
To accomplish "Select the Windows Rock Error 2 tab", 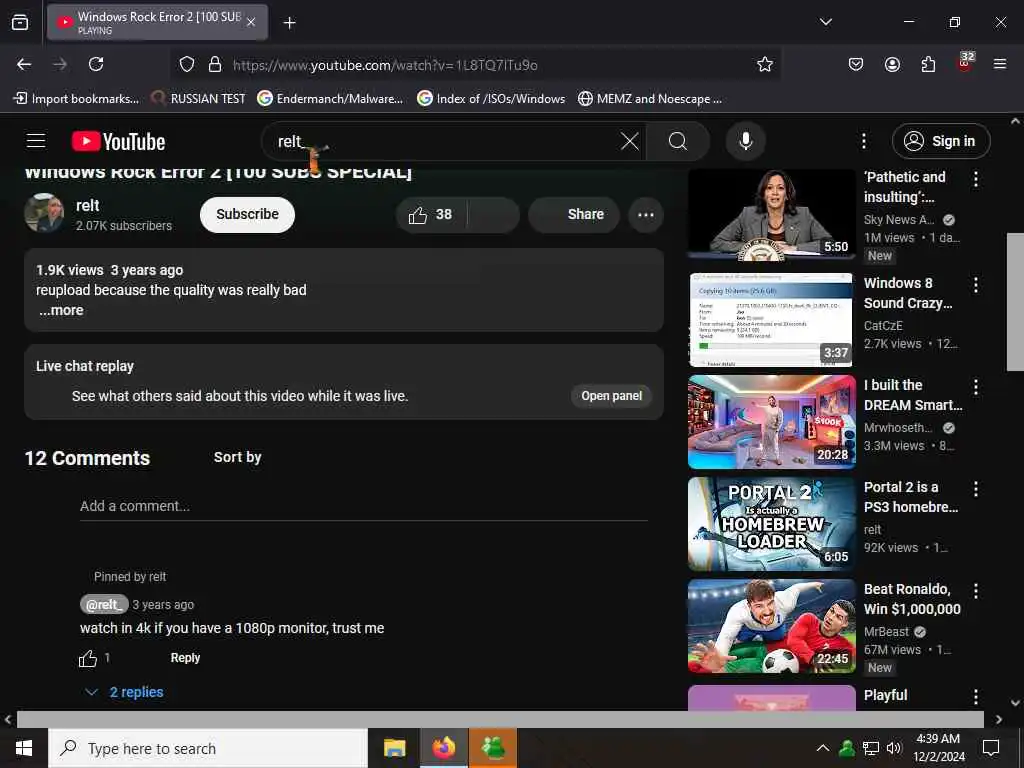I will (x=157, y=22).
